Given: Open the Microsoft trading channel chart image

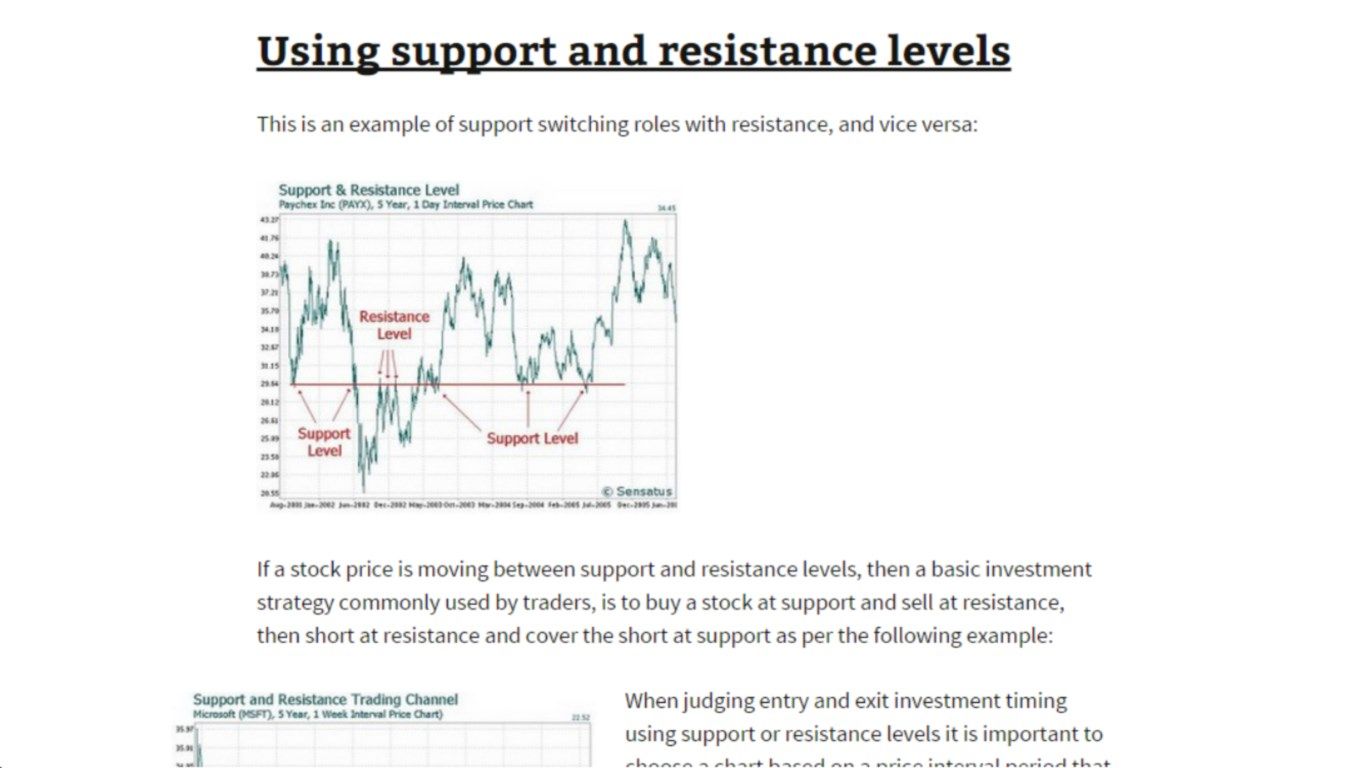Looking at the screenshot, I should [382, 728].
